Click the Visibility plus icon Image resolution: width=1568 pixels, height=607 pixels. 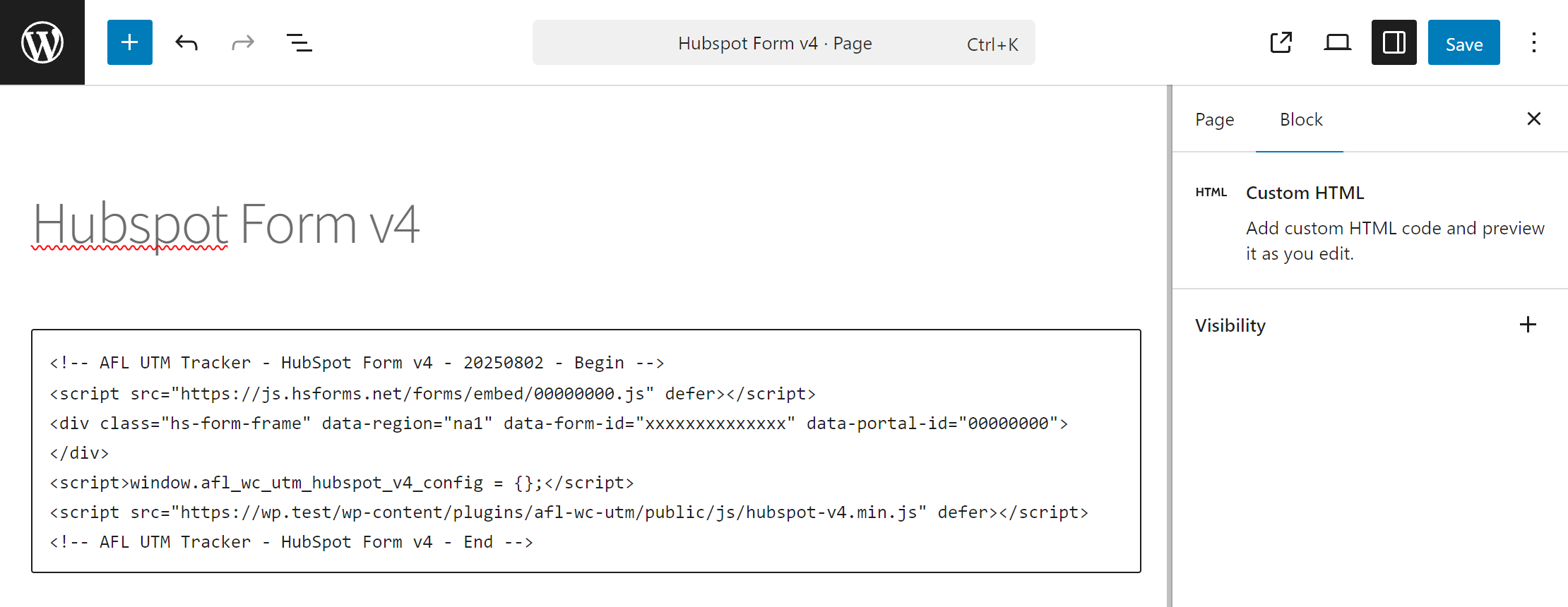pyautogui.click(x=1528, y=325)
